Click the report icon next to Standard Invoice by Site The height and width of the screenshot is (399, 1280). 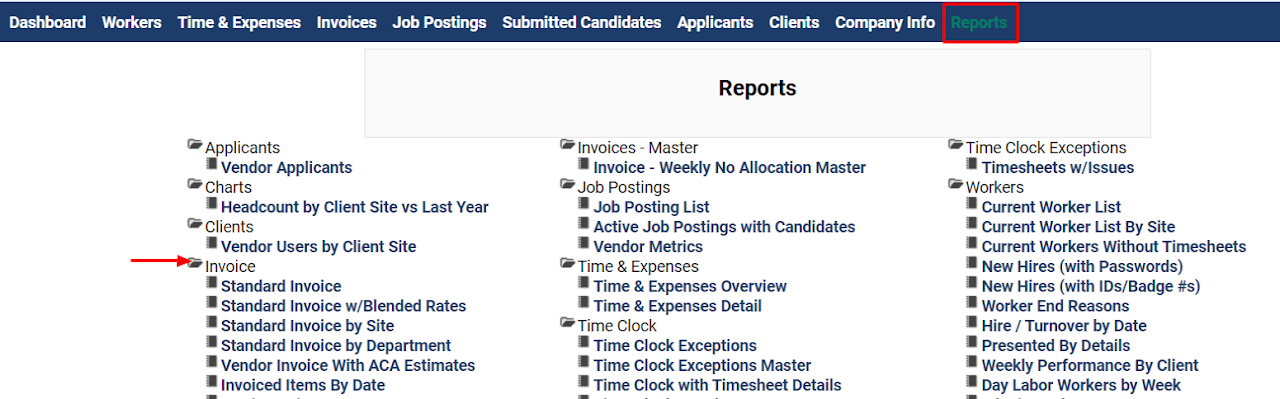tap(211, 323)
